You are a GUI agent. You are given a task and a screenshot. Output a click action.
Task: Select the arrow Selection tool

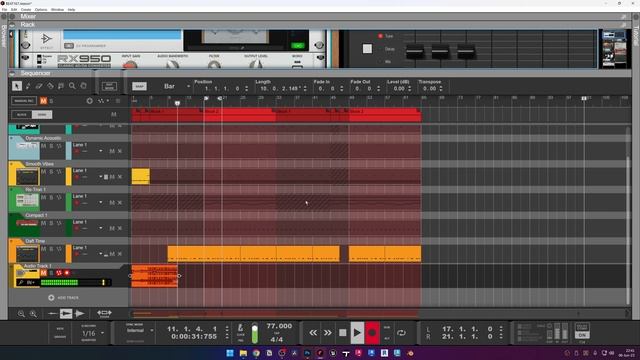[x=17, y=86]
